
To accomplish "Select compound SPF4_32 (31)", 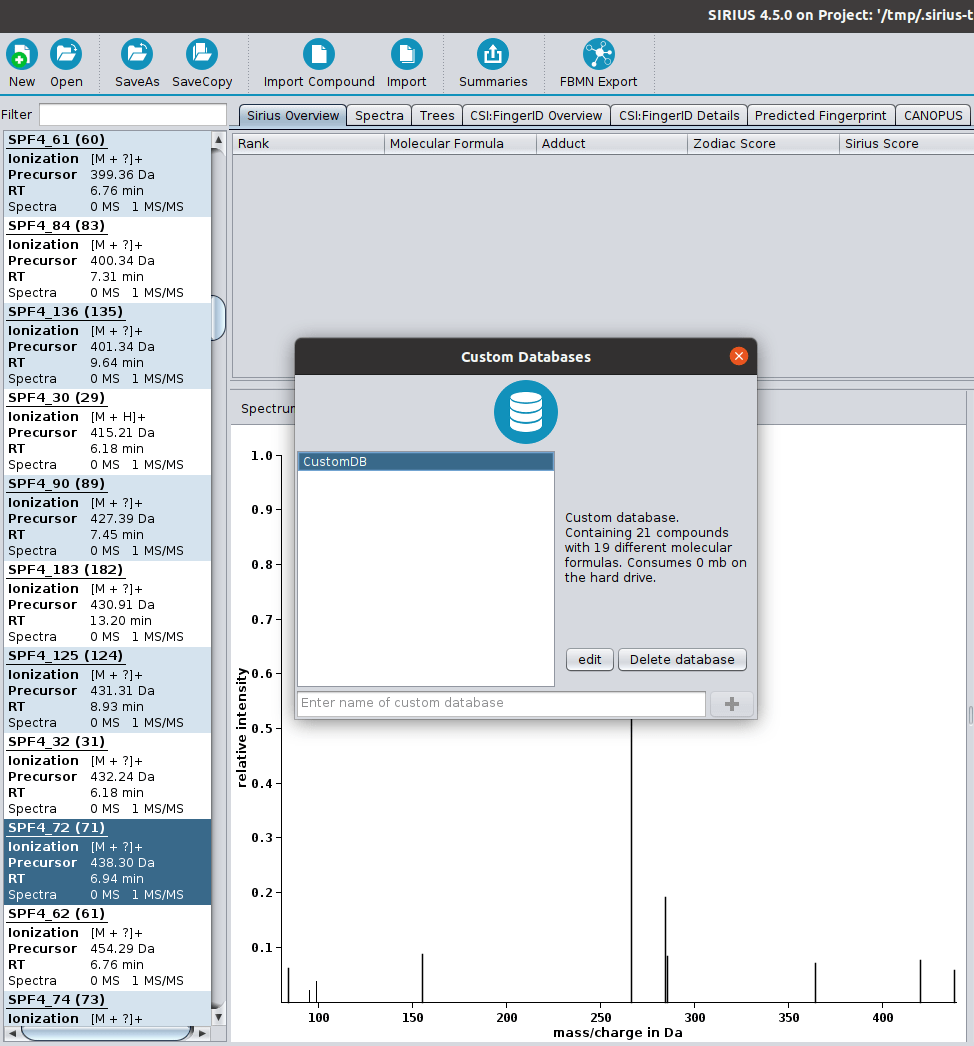I will pos(107,776).
